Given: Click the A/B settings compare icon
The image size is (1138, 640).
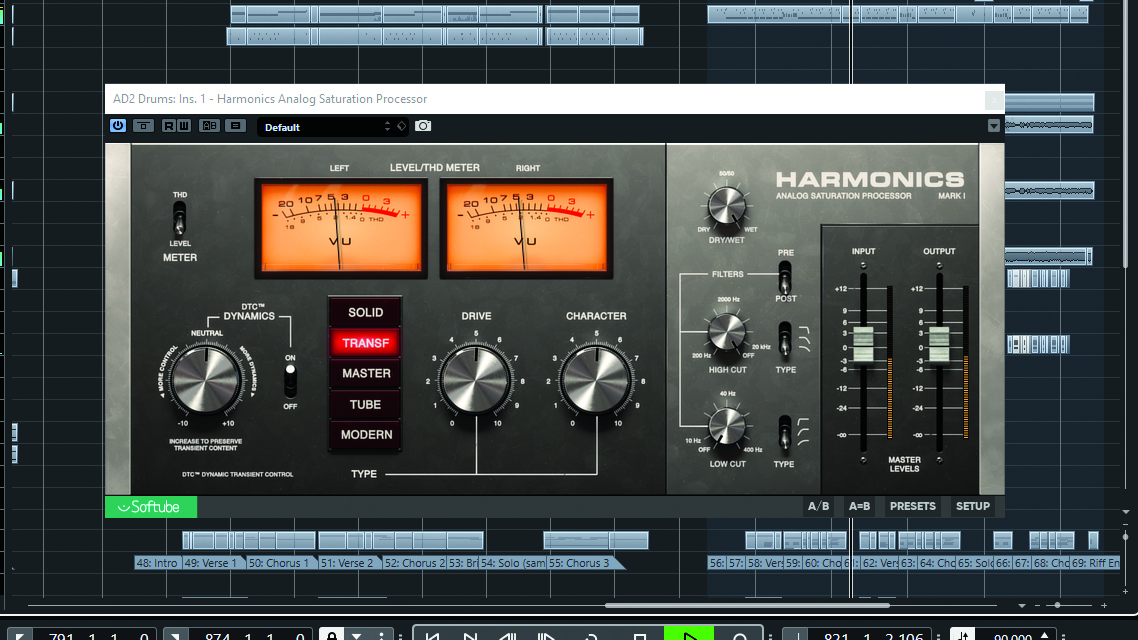Looking at the screenshot, I should pos(210,126).
